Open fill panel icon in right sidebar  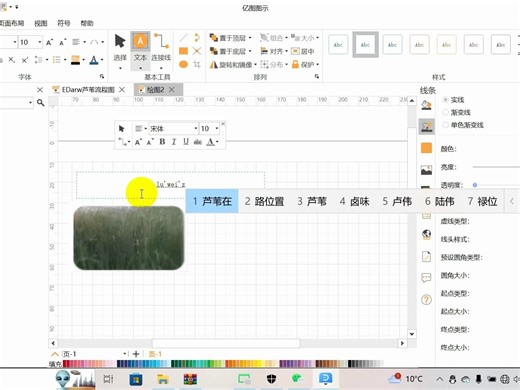coord(426,105)
